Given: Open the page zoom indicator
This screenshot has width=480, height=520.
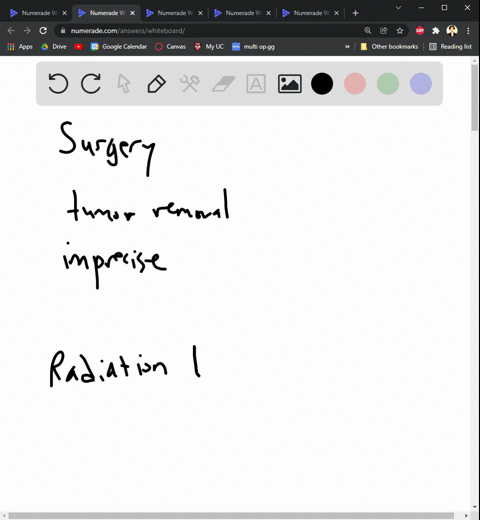Looking at the screenshot, I should pyautogui.click(x=367, y=31).
